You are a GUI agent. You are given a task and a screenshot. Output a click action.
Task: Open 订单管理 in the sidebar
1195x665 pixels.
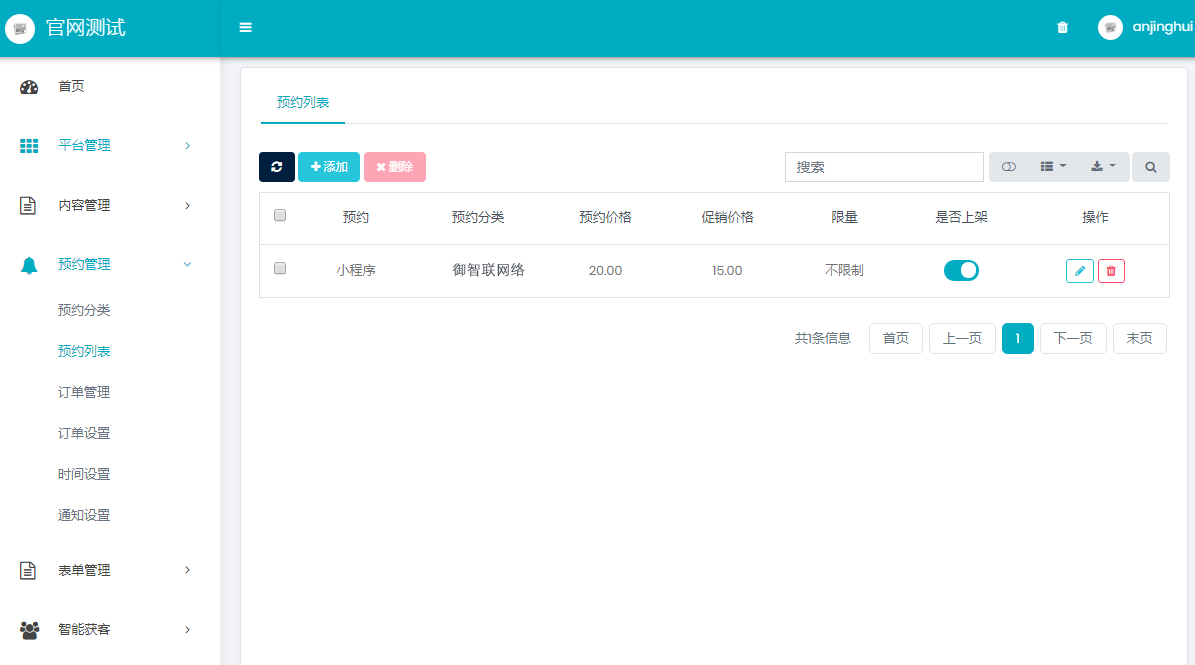84,392
